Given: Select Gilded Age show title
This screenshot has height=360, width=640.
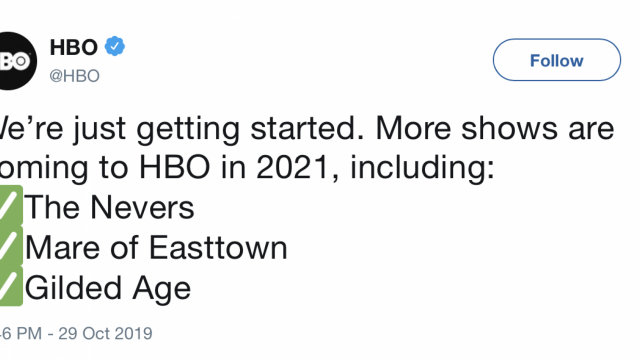Looking at the screenshot, I should point(108,289).
